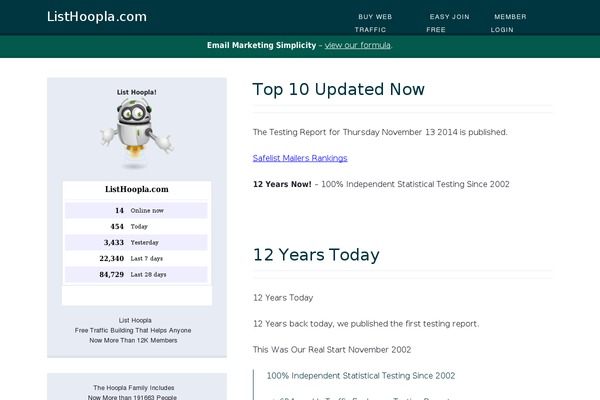Select the 'Yesterday' visitor count row
600x400 pixels.
click(x=137, y=243)
